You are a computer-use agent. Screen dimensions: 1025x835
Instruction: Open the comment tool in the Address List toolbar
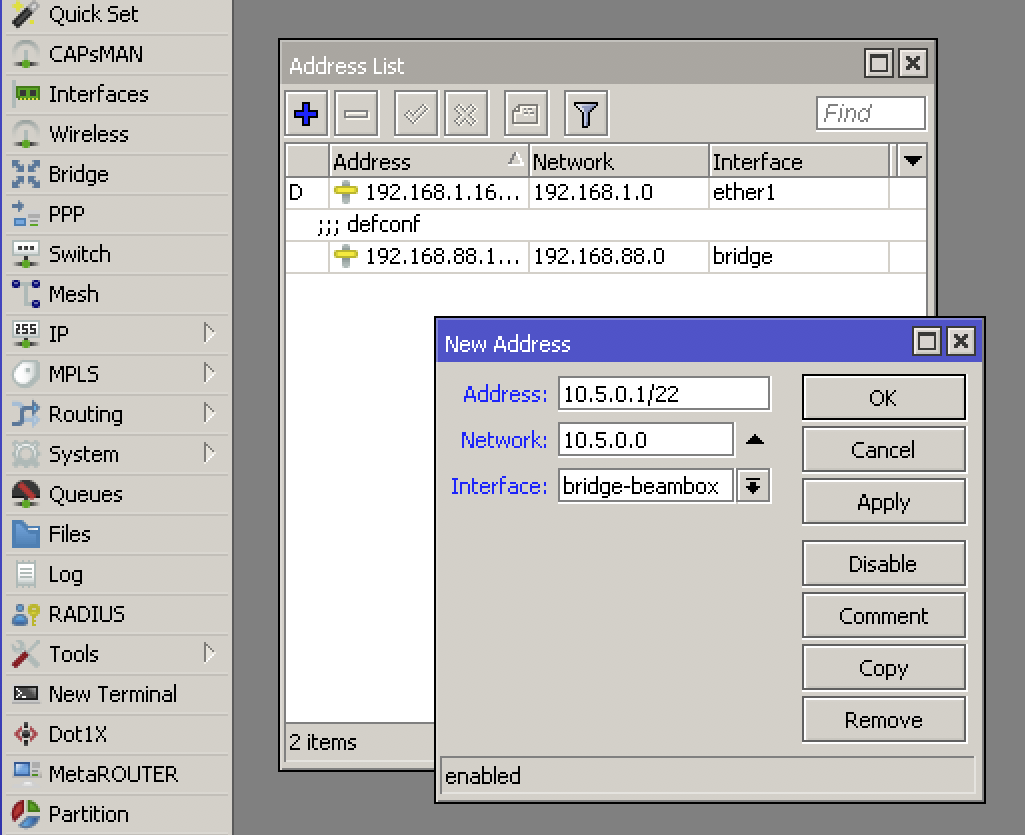526,113
